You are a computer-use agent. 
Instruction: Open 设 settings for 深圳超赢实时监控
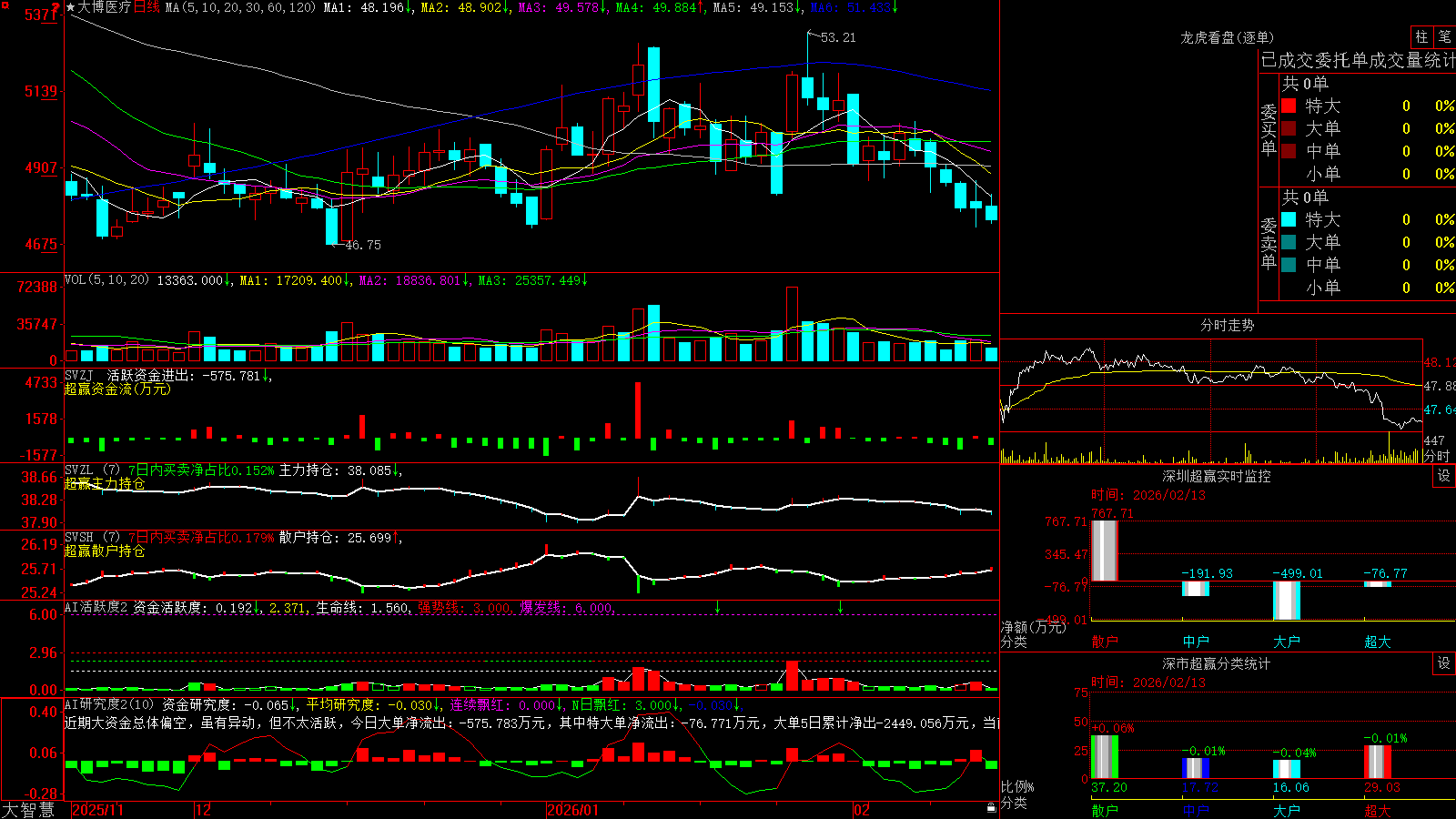[x=1444, y=476]
